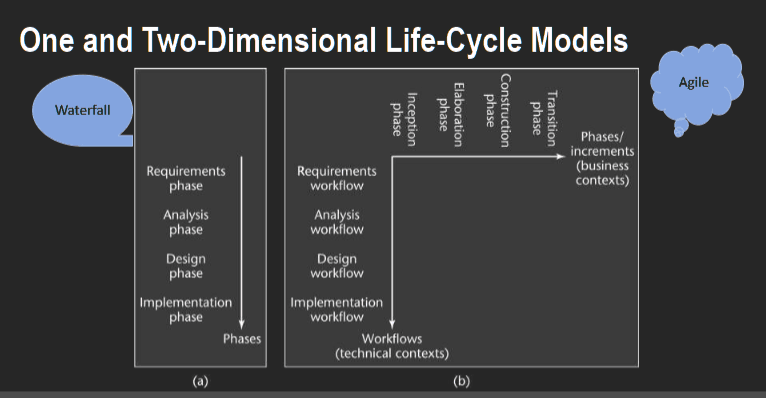Image resolution: width=766 pixels, height=398 pixels.
Task: Click the rotated Elaboration phase label
Action: click(x=450, y=115)
